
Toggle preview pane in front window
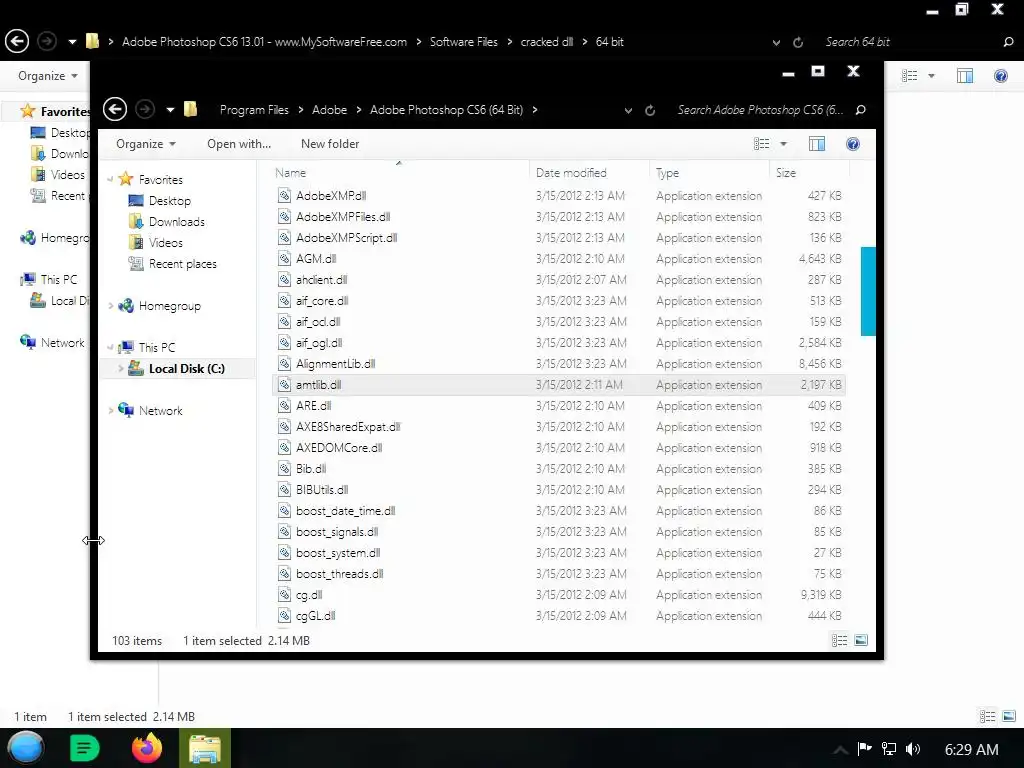[x=817, y=144]
